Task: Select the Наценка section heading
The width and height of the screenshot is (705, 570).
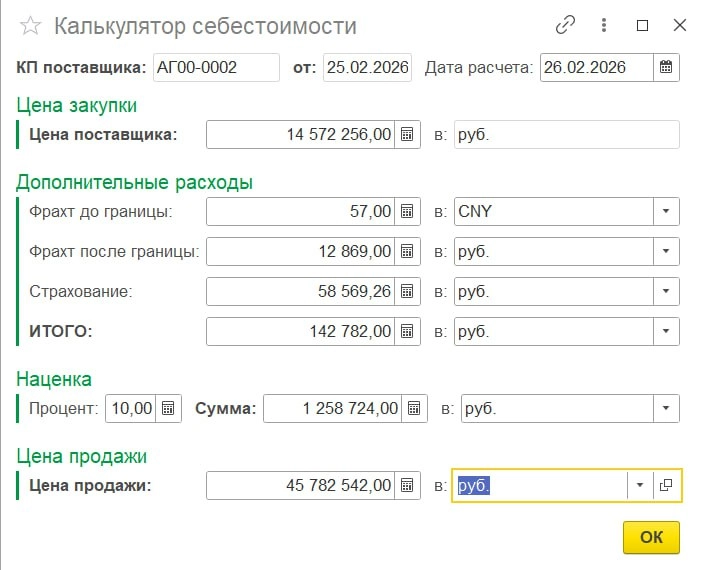Action: pyautogui.click(x=54, y=379)
